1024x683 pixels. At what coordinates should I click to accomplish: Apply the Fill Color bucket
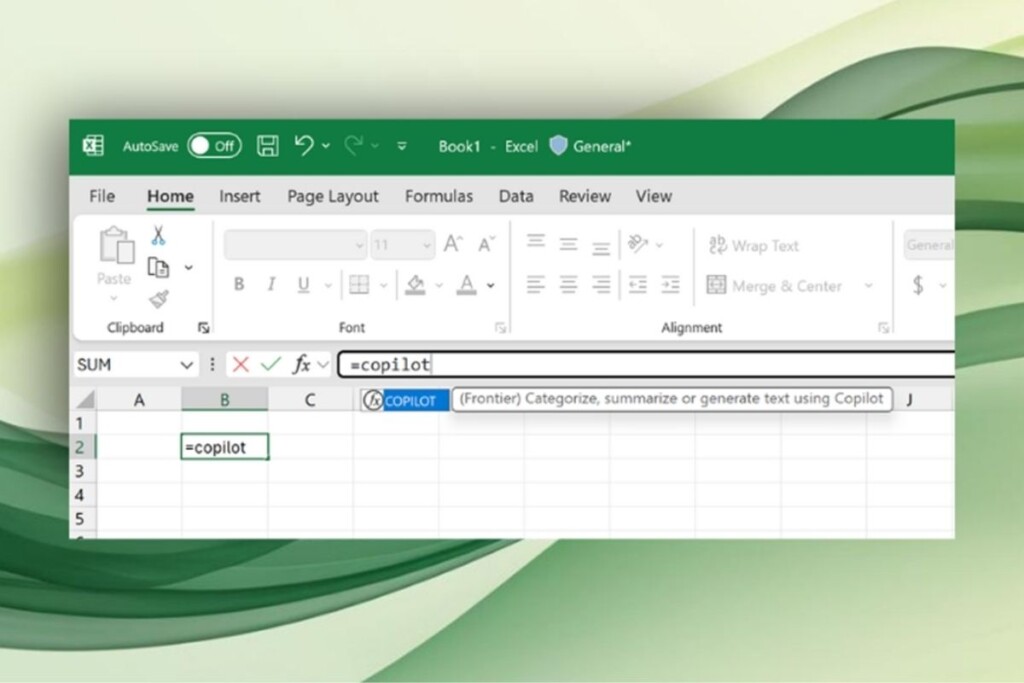(415, 285)
